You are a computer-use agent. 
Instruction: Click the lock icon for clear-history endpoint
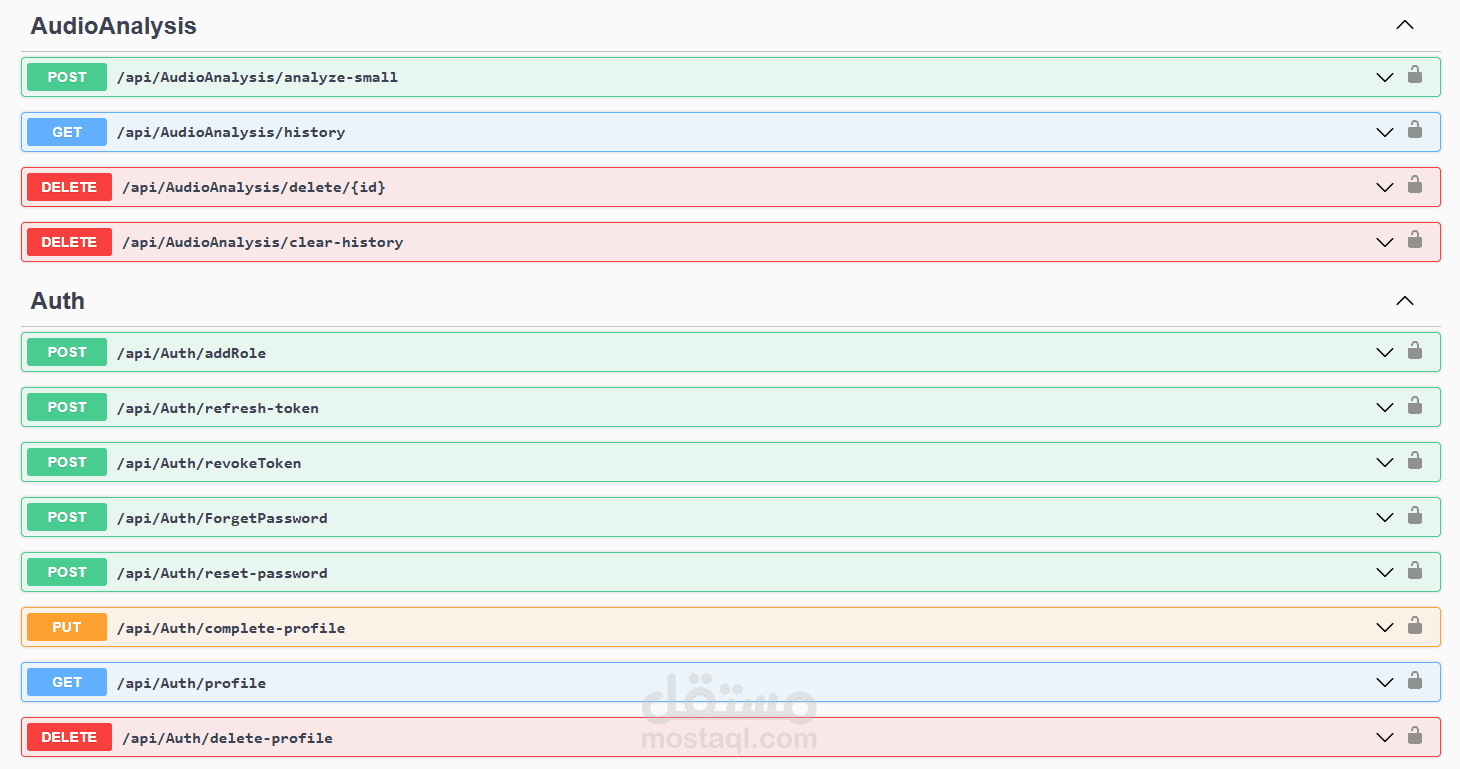pyautogui.click(x=1414, y=239)
